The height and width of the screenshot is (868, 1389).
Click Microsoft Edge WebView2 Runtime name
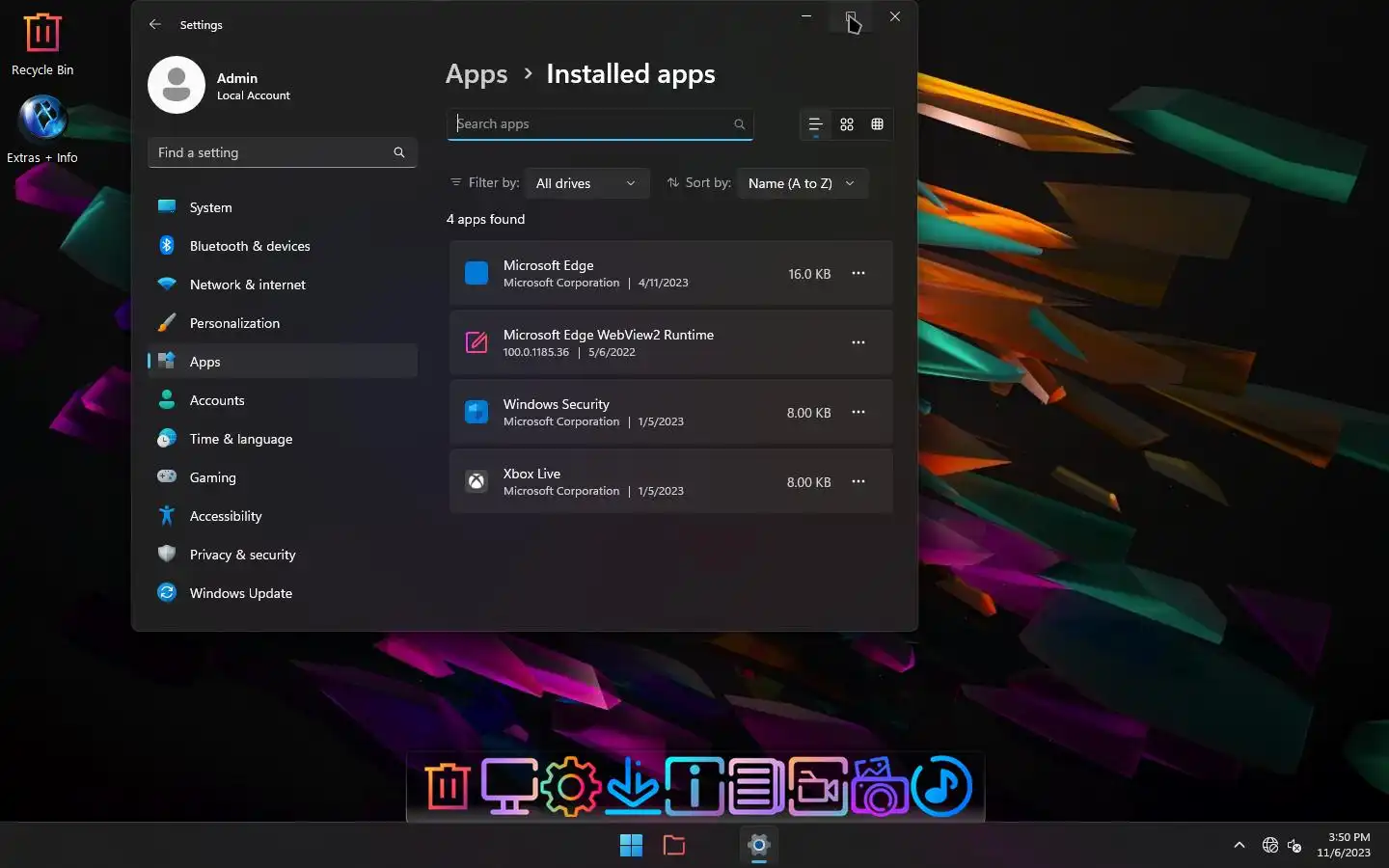click(x=609, y=335)
